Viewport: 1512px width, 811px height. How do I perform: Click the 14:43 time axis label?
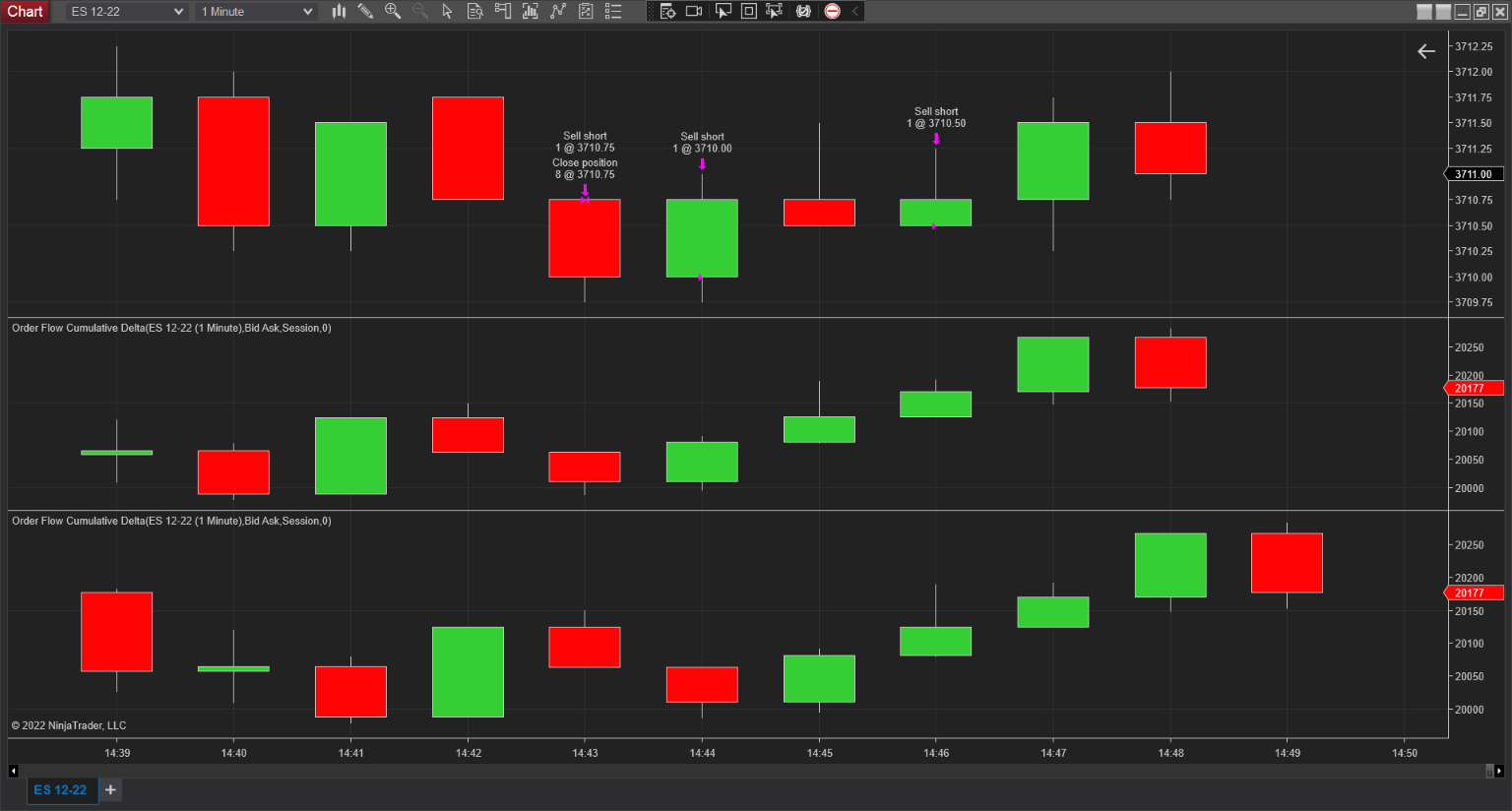(x=585, y=753)
